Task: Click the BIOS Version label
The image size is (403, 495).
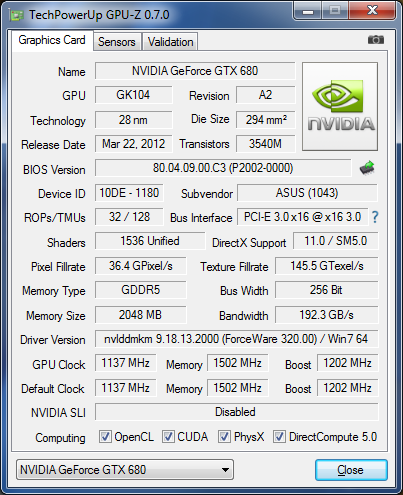Action: [x=54, y=170]
